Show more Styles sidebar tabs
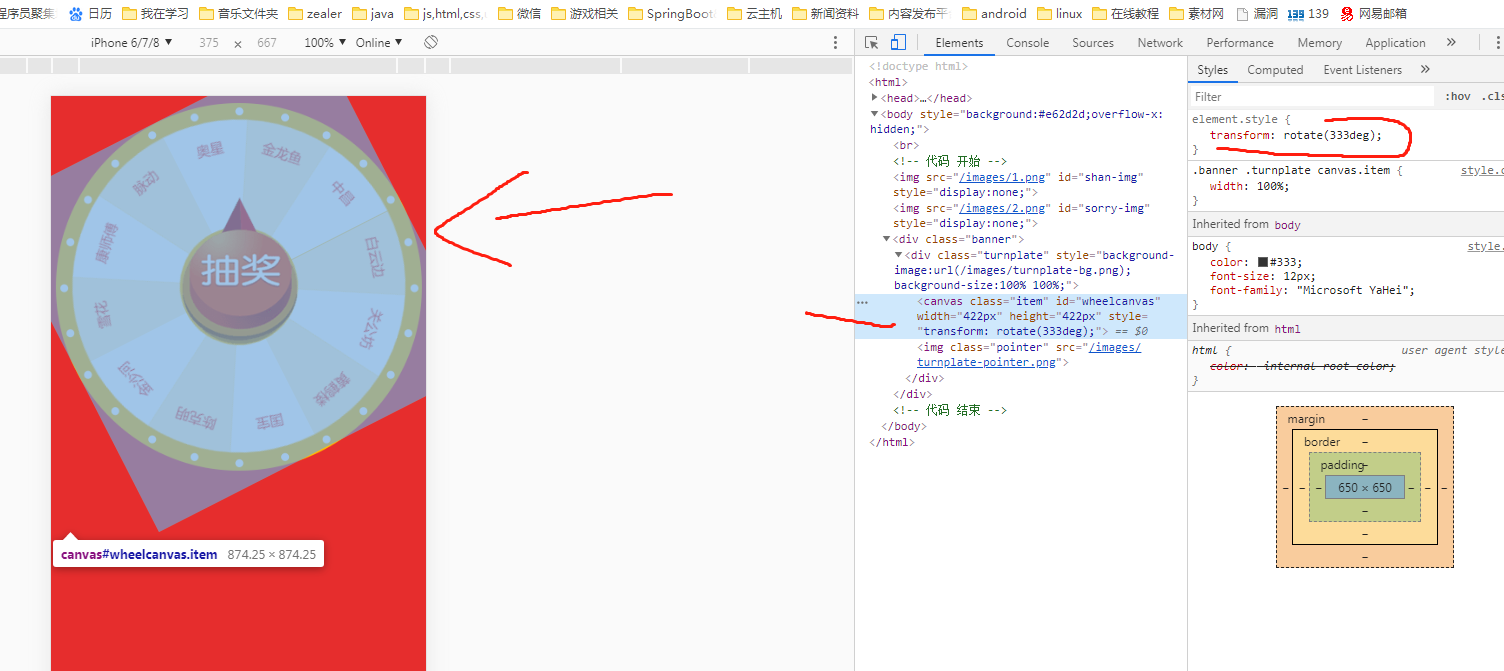1504x671 pixels. (x=1425, y=70)
